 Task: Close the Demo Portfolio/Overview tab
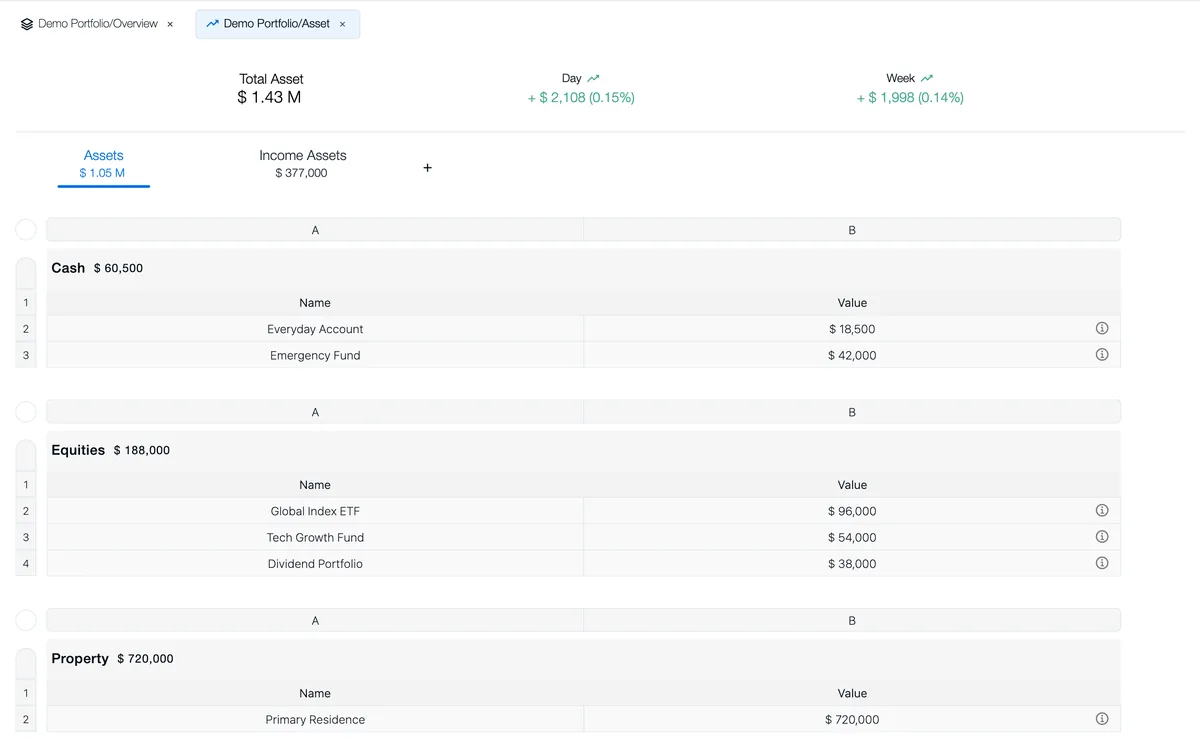click(170, 24)
